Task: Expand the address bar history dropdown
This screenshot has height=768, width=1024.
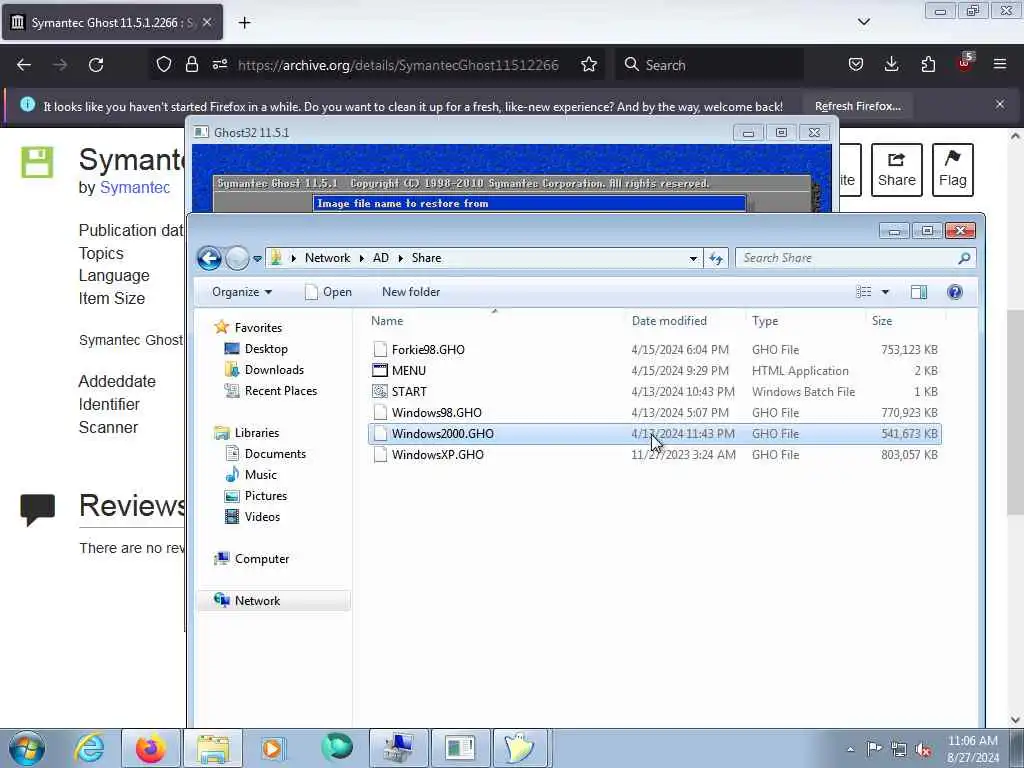Action: tap(693, 258)
